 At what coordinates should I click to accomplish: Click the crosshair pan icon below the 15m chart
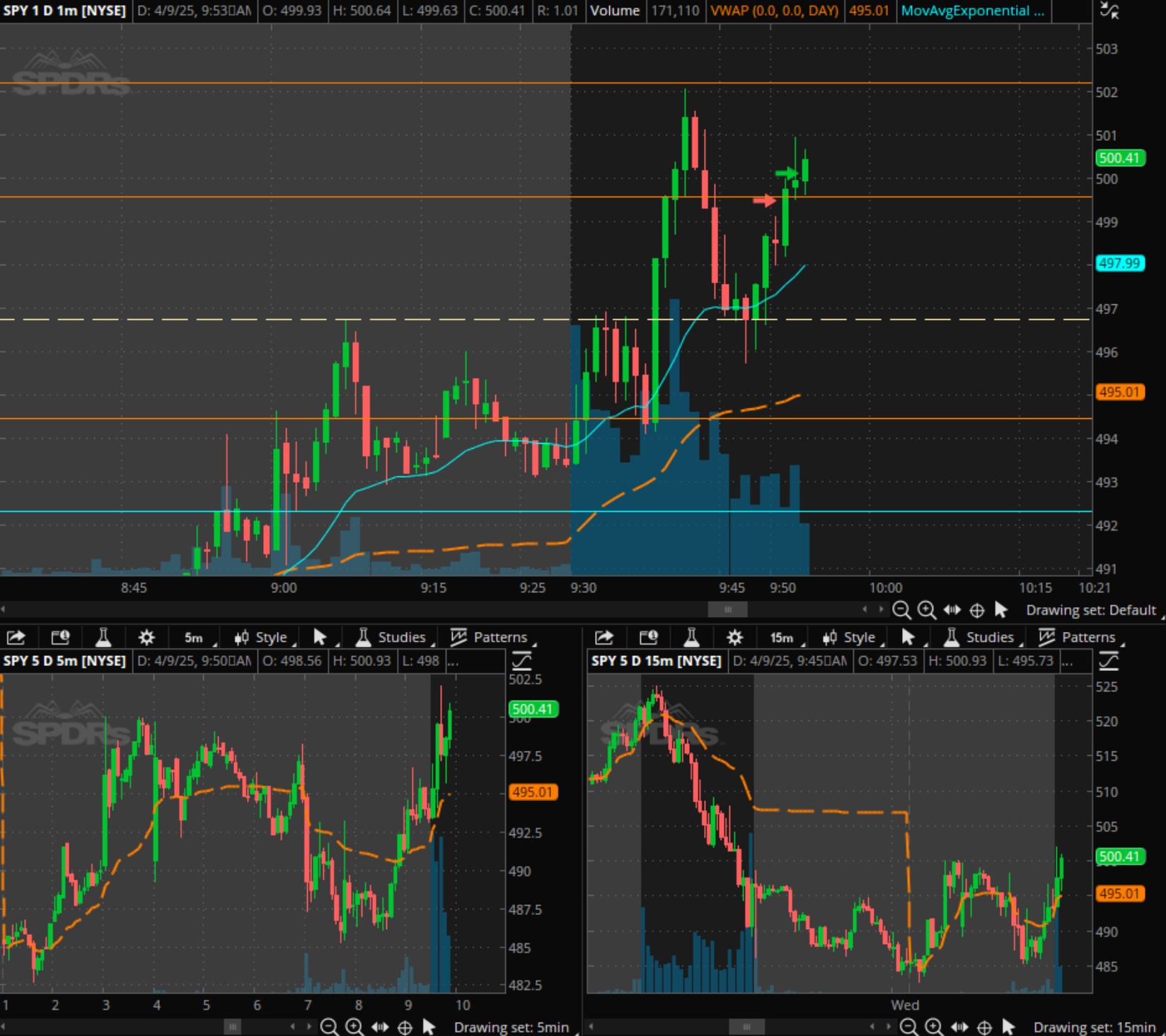coord(984,1027)
